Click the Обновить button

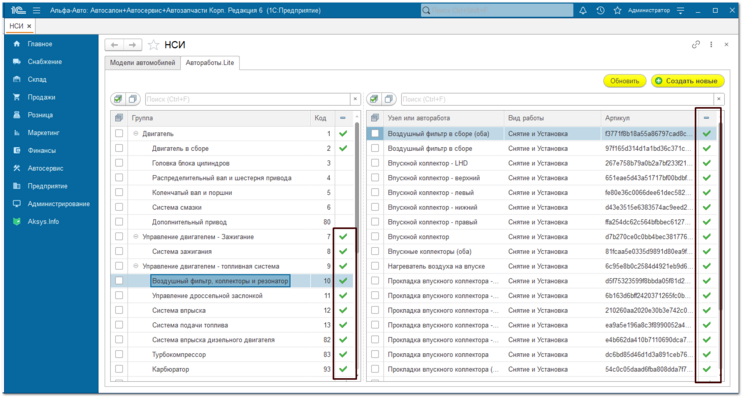tap(625, 81)
